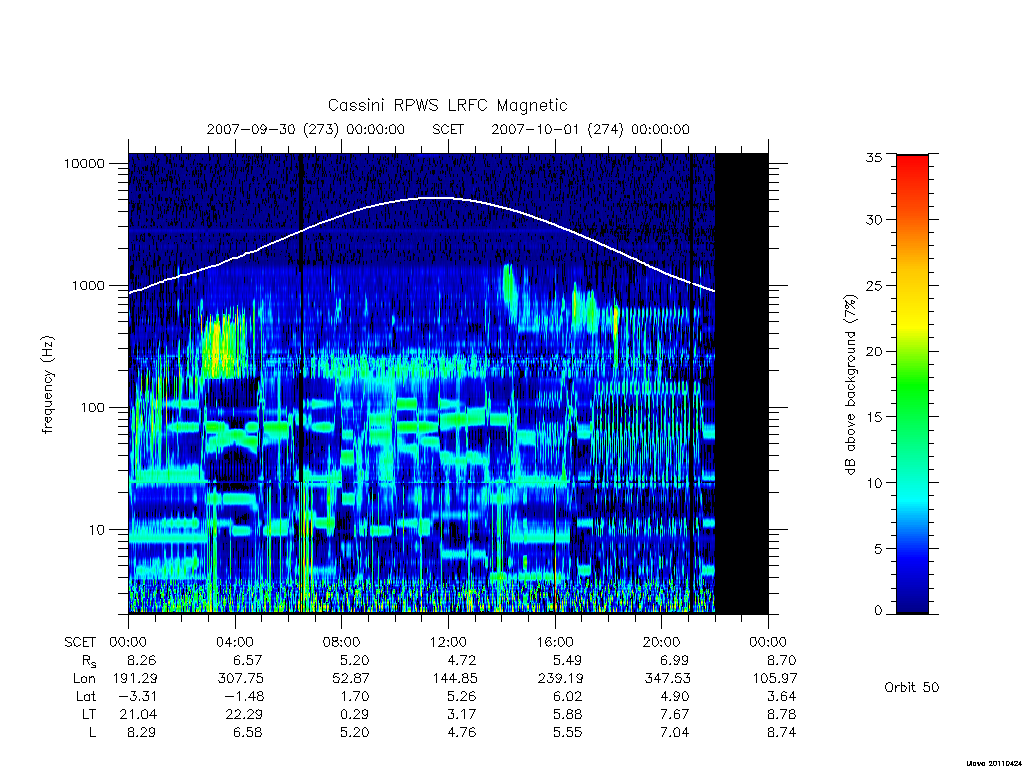
Task: Click the LT value 22.29
Action: coord(244,714)
